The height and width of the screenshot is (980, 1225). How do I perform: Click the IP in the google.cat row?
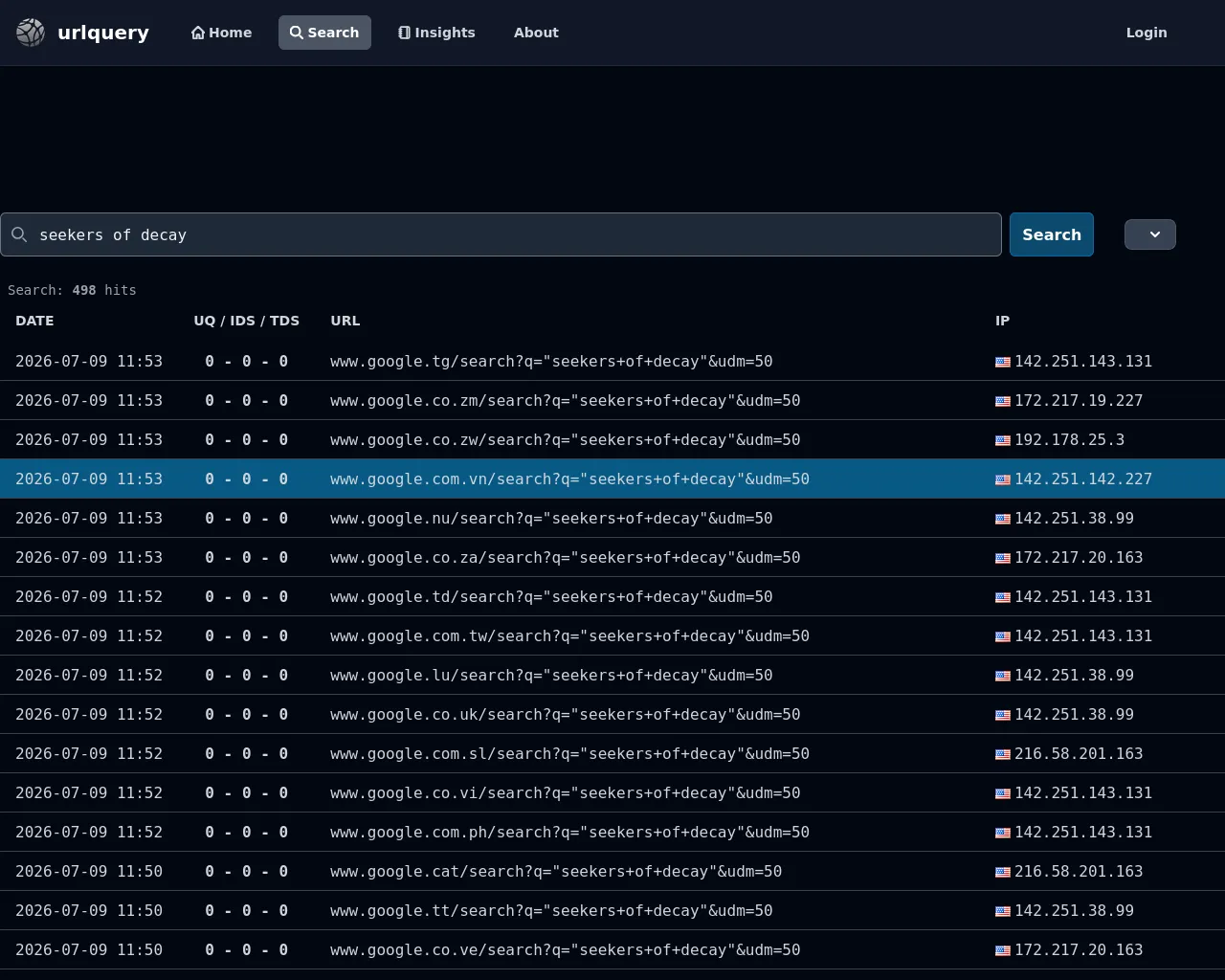coord(1079,872)
